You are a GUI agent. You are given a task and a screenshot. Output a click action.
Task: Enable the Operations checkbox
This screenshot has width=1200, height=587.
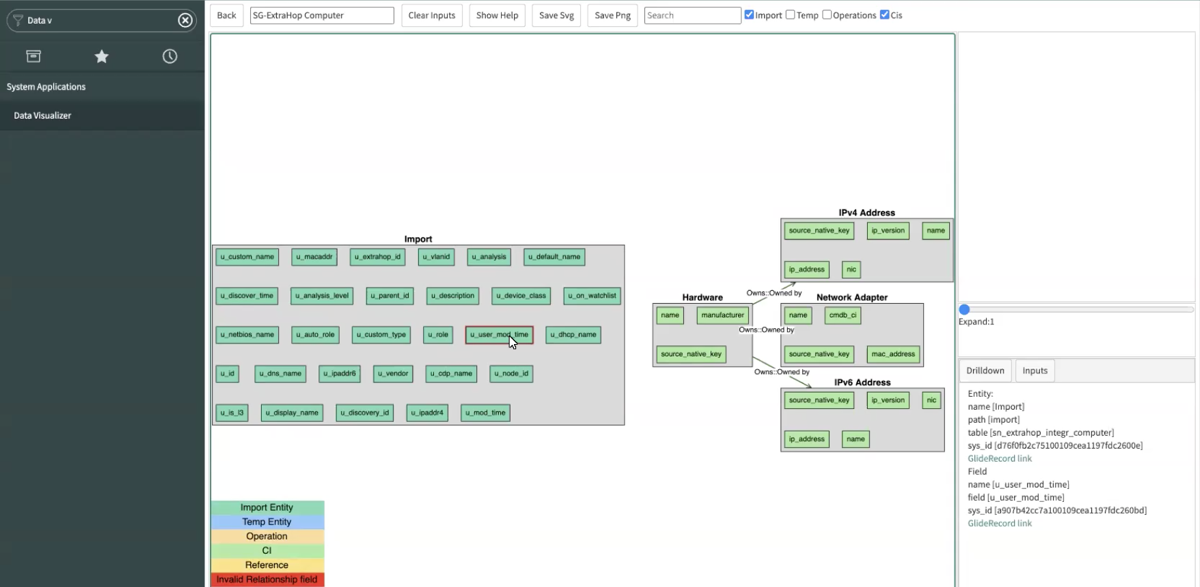(x=827, y=15)
